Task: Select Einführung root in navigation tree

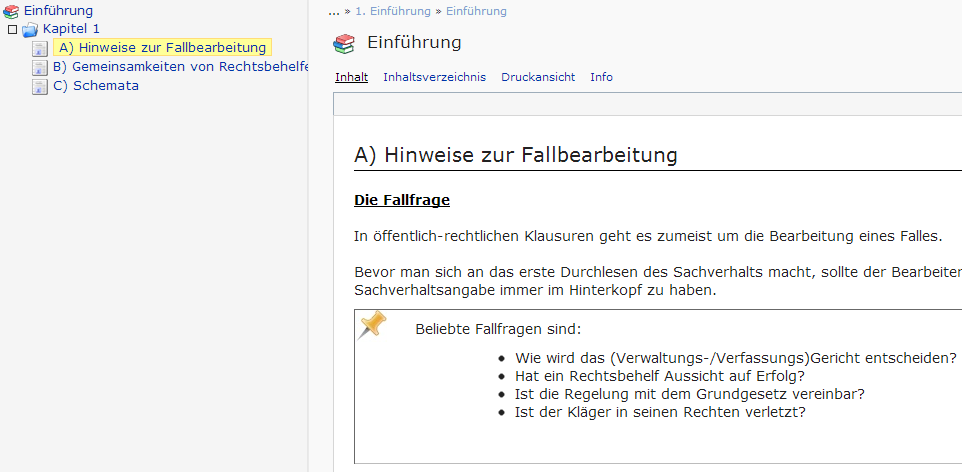Action: 58,11
